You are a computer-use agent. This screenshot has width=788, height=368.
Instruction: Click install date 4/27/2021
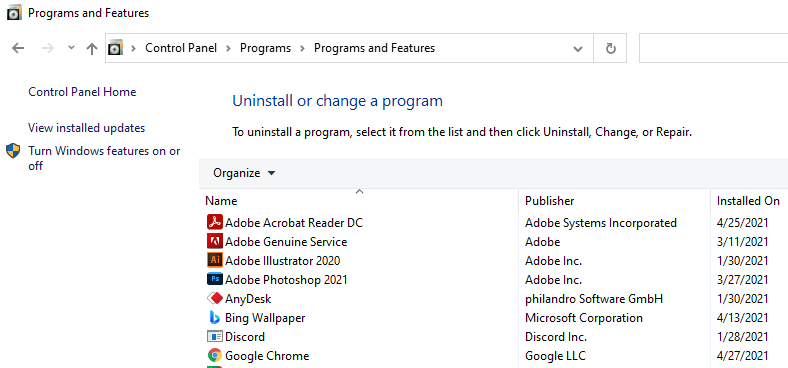(x=743, y=355)
